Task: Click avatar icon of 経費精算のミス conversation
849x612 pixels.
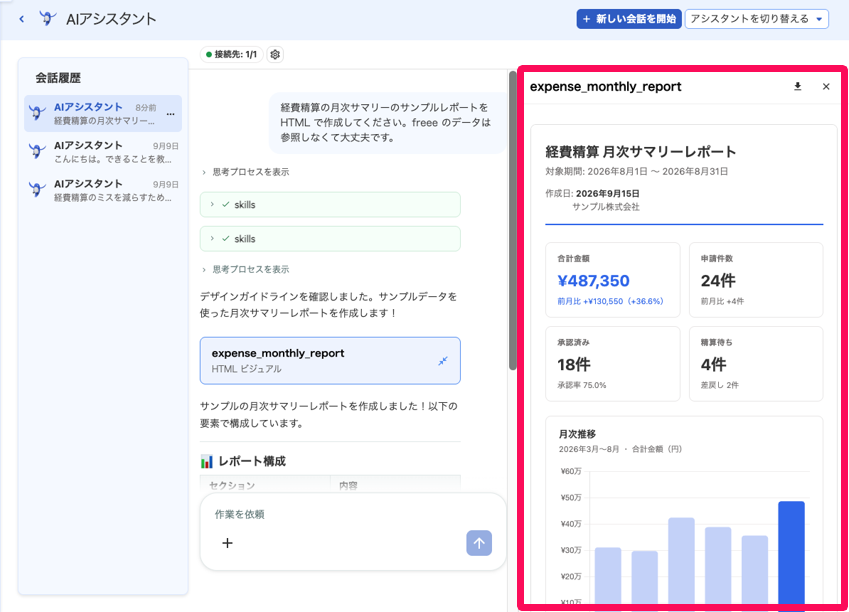Action: pyautogui.click(x=37, y=190)
